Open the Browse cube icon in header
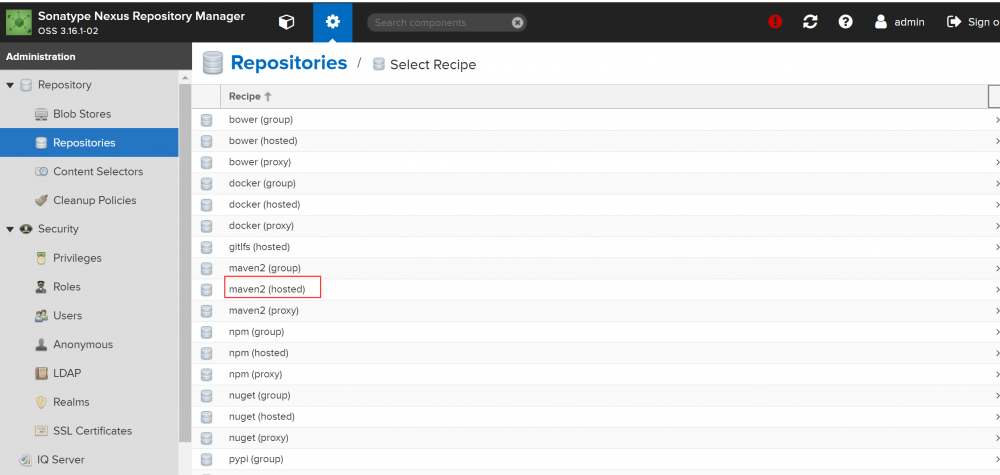1000x475 pixels. click(287, 22)
